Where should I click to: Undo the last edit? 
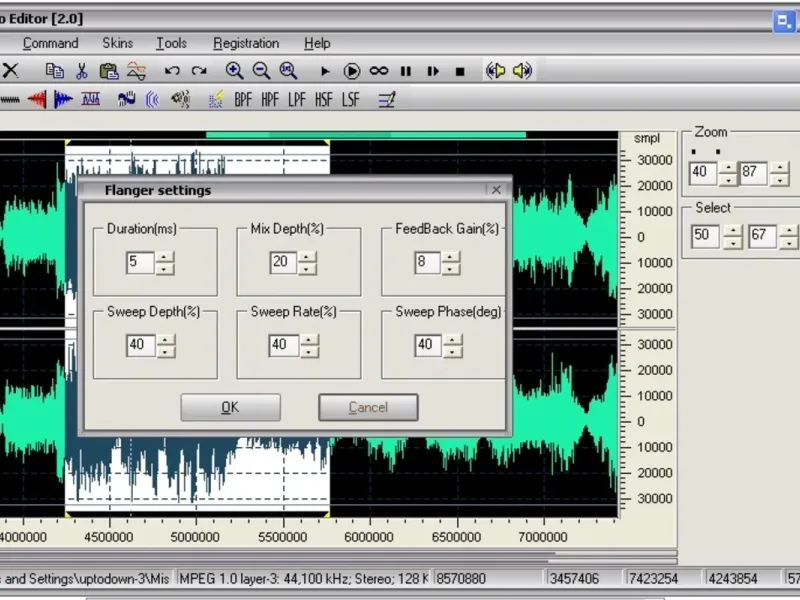pos(172,71)
